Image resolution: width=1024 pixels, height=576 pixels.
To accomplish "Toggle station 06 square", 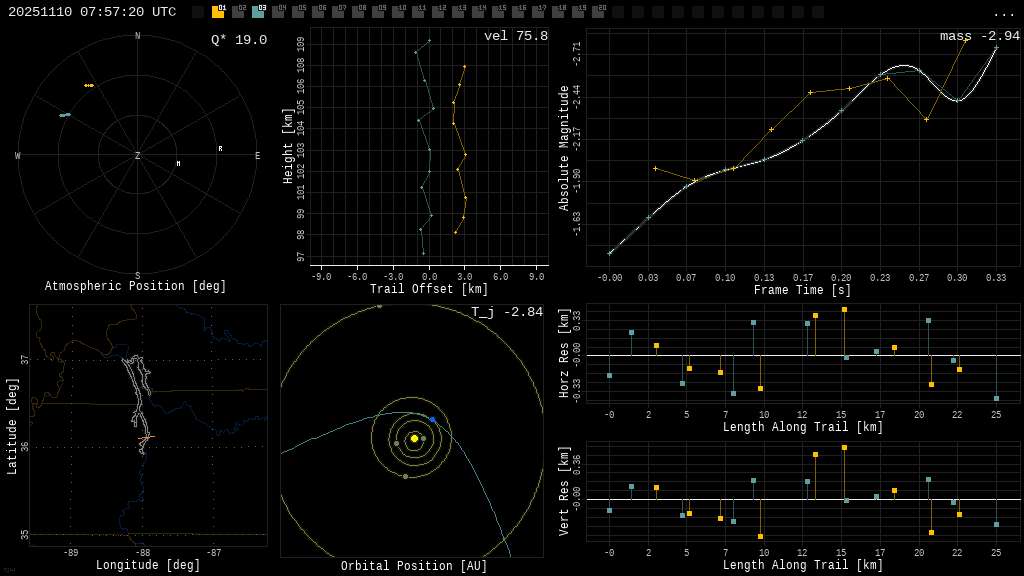I will tap(318, 12).
